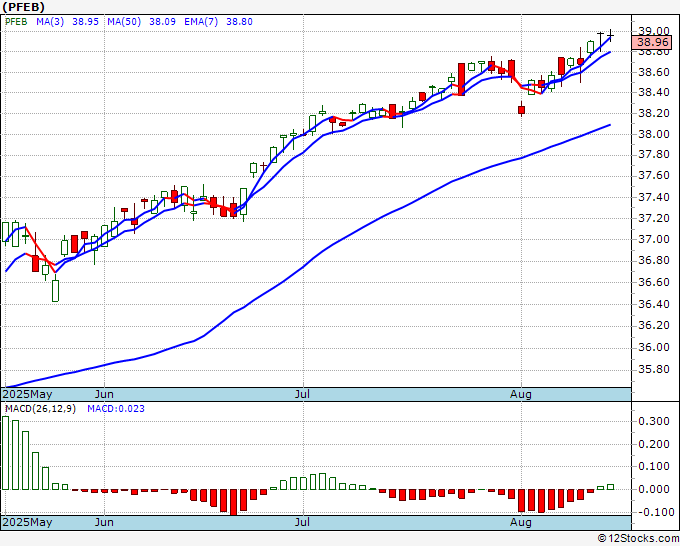The image size is (680, 546).
Task: Click the 39.00 price axis label
Action: pyautogui.click(x=654, y=31)
